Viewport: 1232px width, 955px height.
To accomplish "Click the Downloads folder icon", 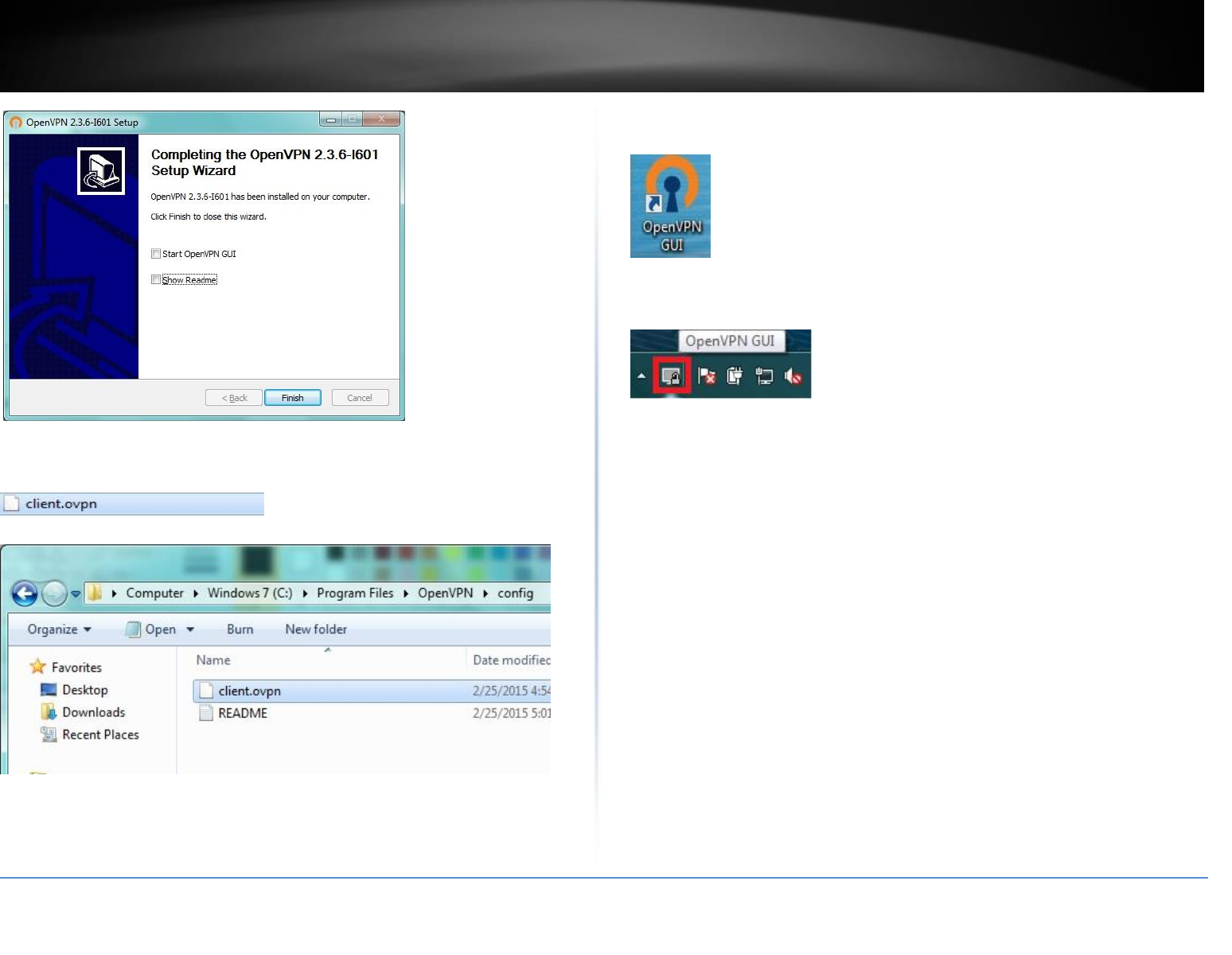I will point(49,711).
